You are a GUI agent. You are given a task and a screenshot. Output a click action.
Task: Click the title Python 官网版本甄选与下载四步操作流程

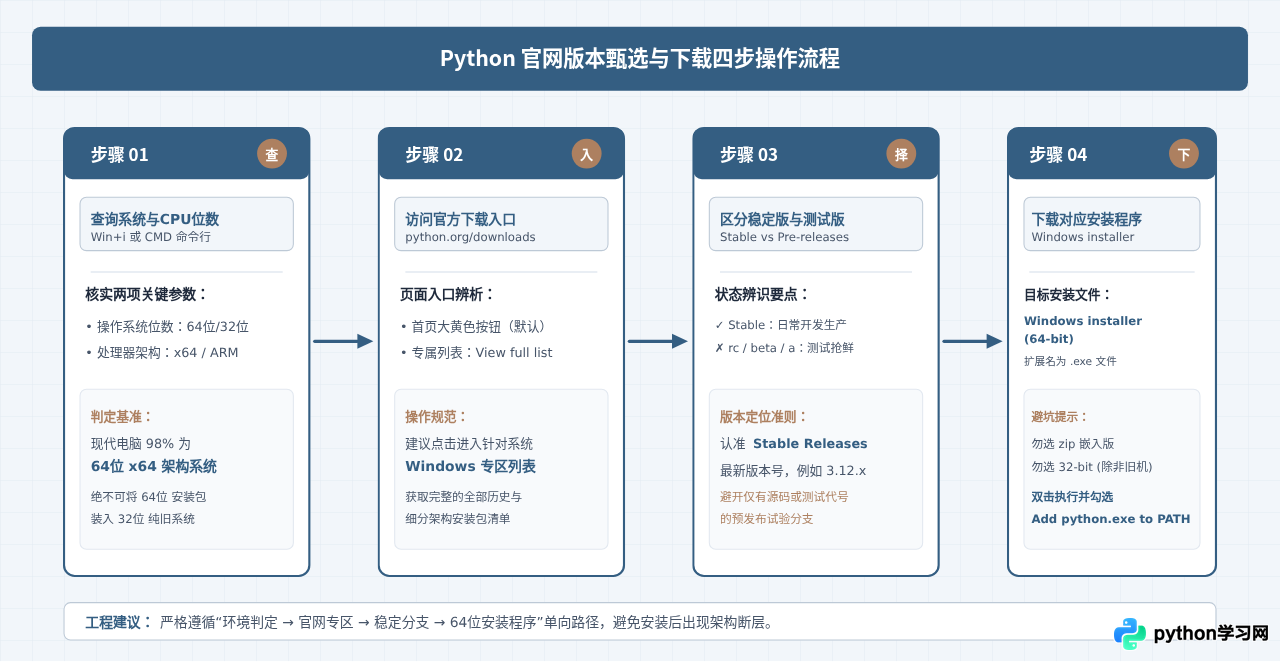pos(640,58)
